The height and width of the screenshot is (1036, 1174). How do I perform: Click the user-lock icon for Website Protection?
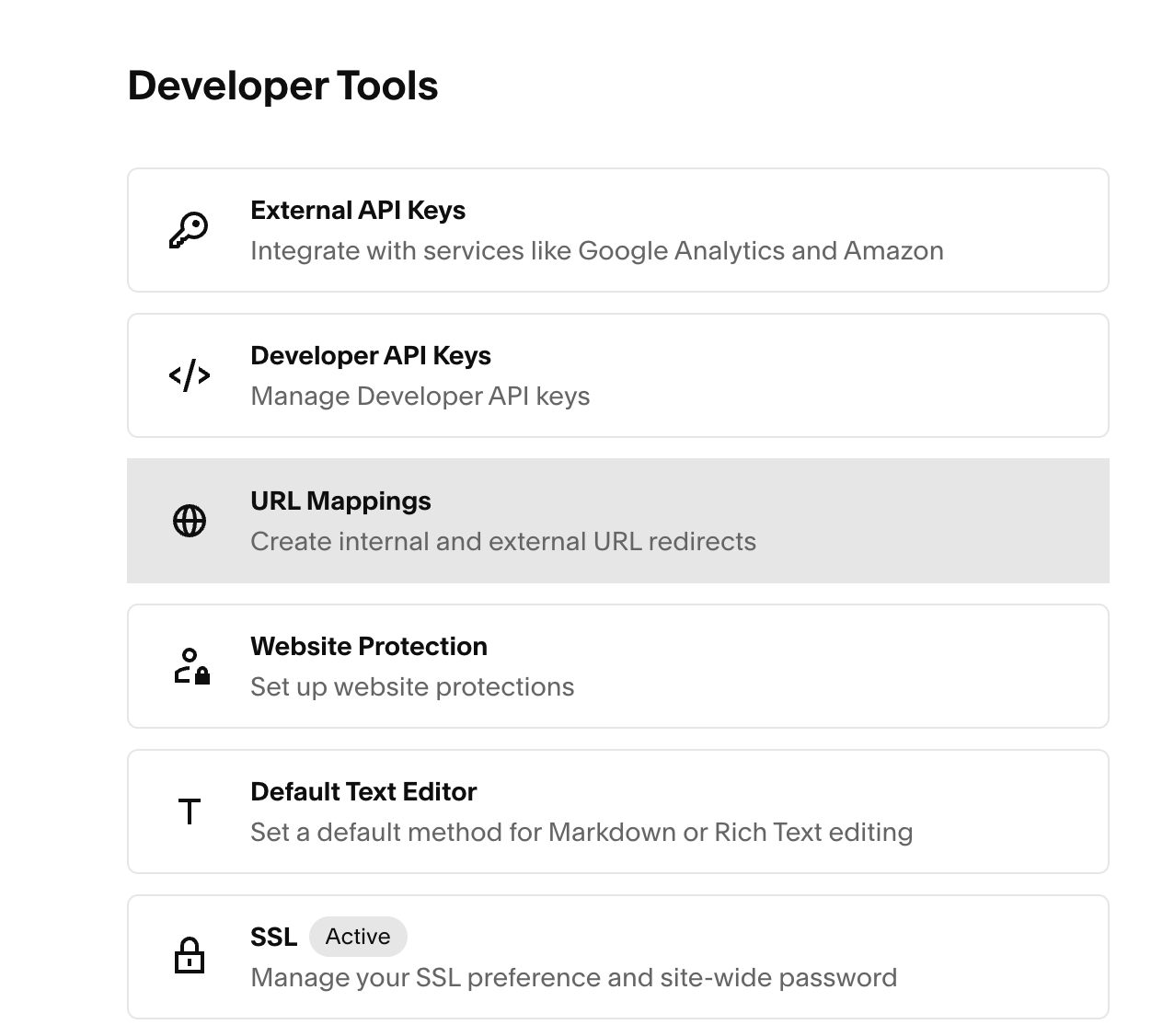191,666
